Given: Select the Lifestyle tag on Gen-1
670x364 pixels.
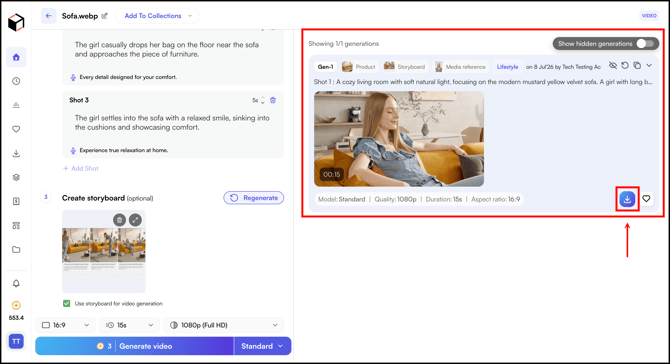Looking at the screenshot, I should 507,67.
